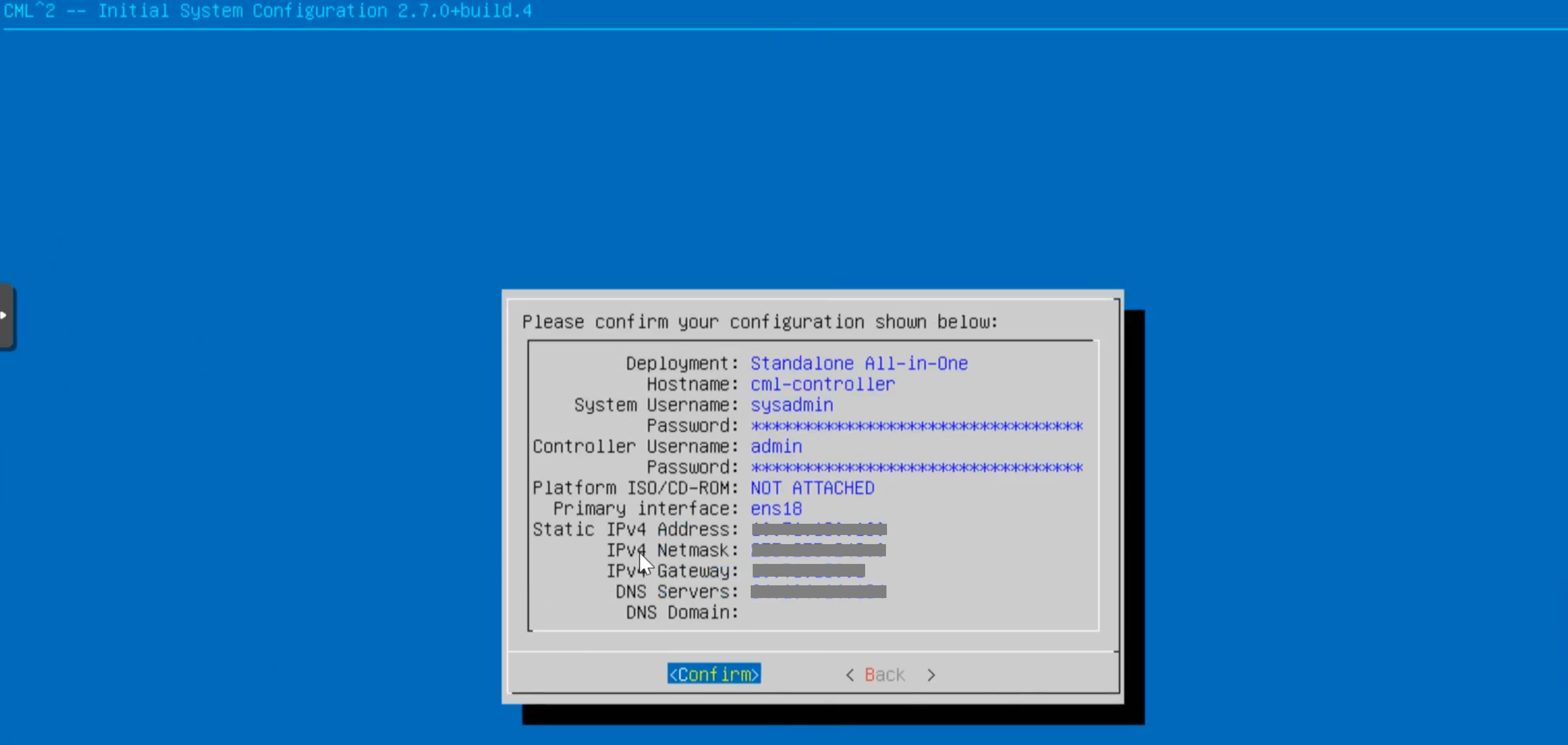Click the left angle bracket beside Back
The height and width of the screenshot is (745, 1568).
(850, 674)
